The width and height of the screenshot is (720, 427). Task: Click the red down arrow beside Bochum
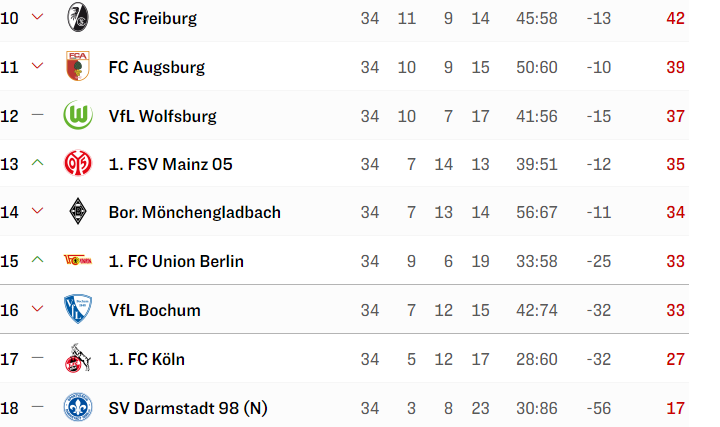click(37, 309)
